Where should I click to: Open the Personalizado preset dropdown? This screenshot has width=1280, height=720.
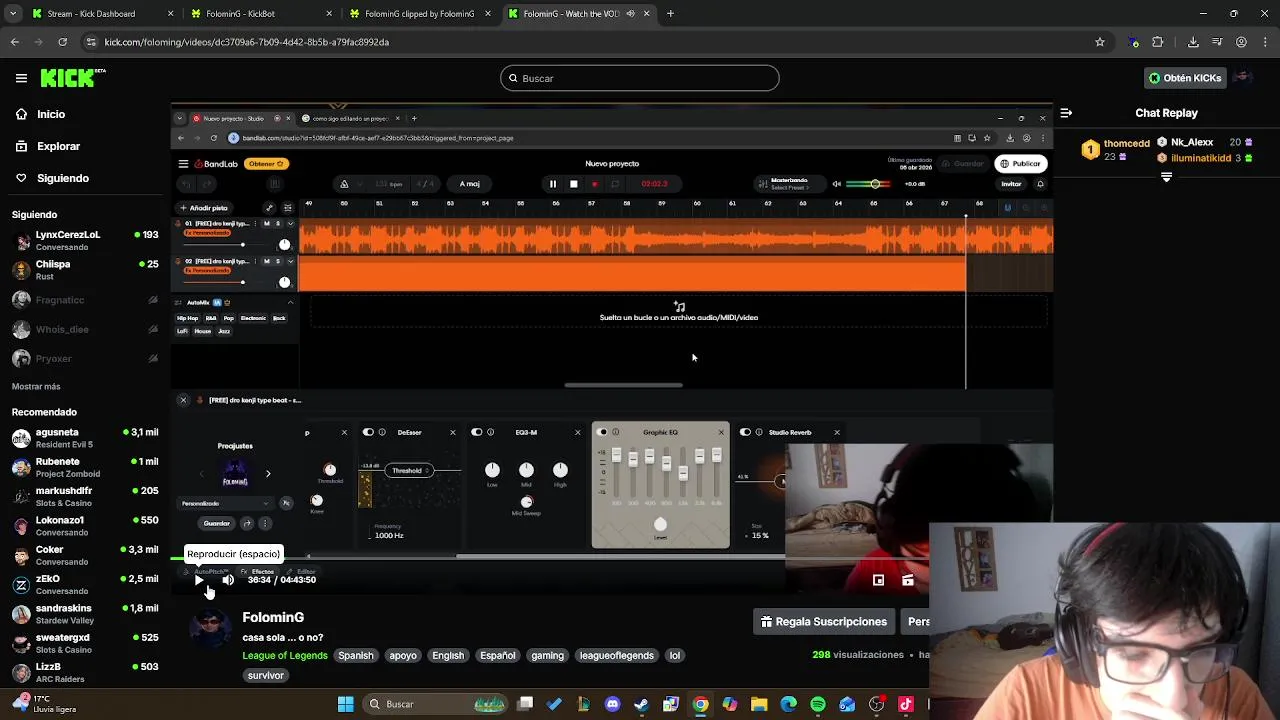[x=225, y=503]
